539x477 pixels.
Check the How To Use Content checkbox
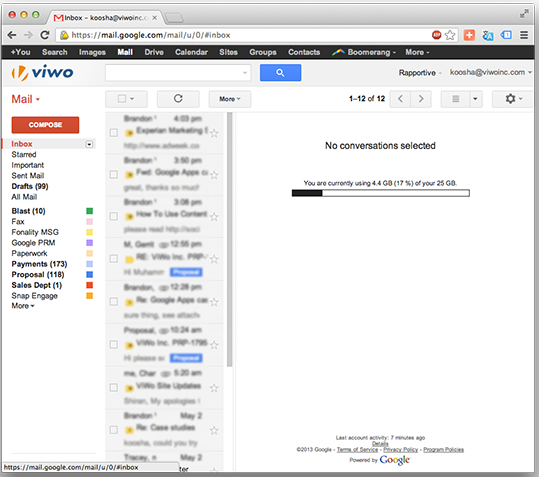113,216
